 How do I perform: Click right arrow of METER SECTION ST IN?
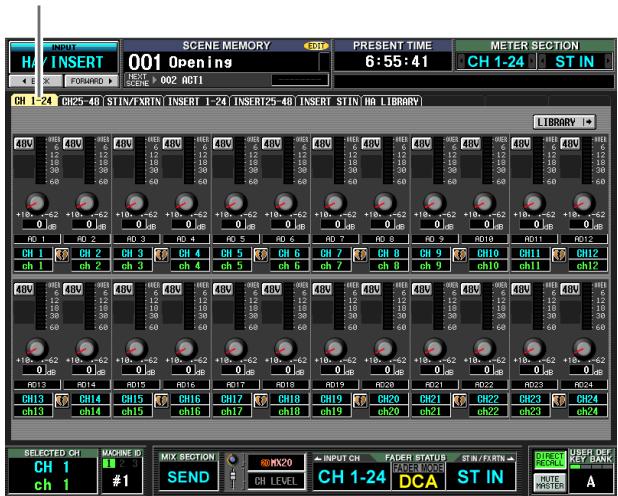[608, 62]
